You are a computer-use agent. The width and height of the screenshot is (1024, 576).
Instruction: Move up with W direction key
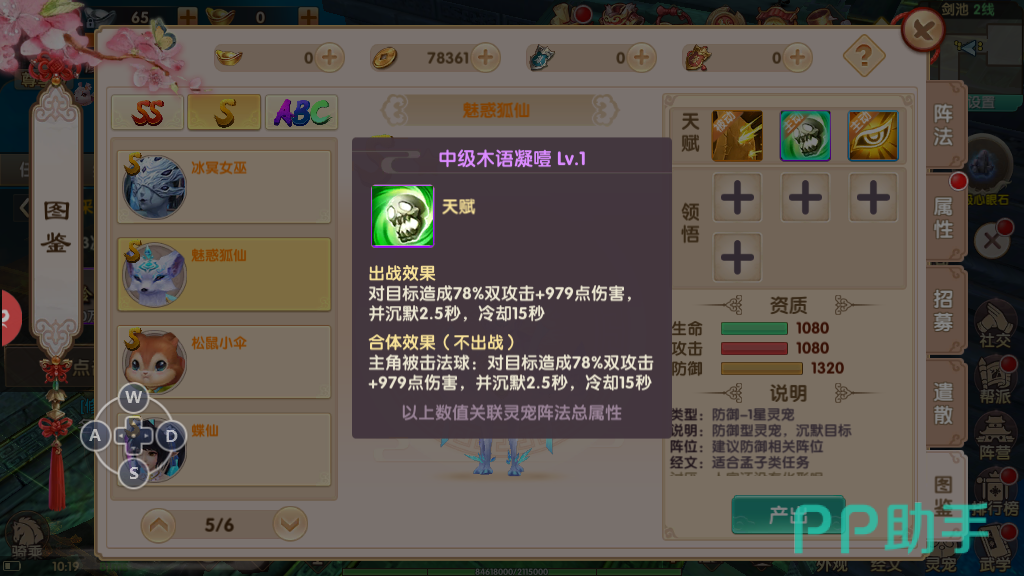pyautogui.click(x=134, y=397)
